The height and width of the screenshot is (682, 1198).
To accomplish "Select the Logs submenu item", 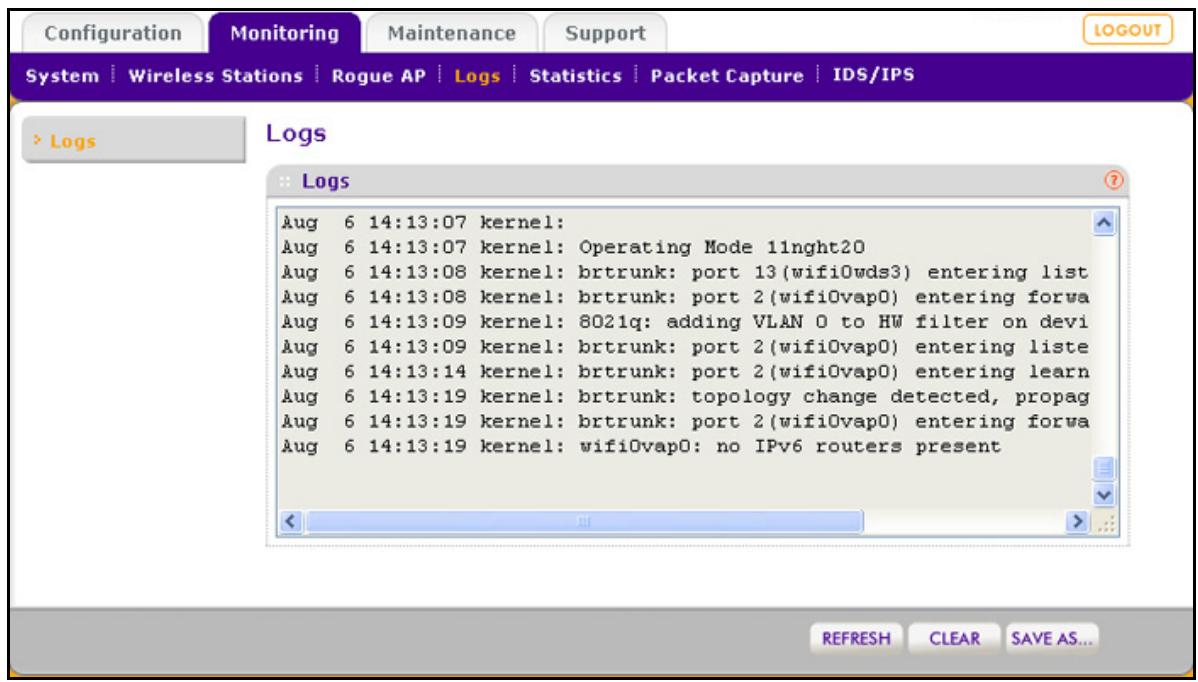I will (x=477, y=76).
